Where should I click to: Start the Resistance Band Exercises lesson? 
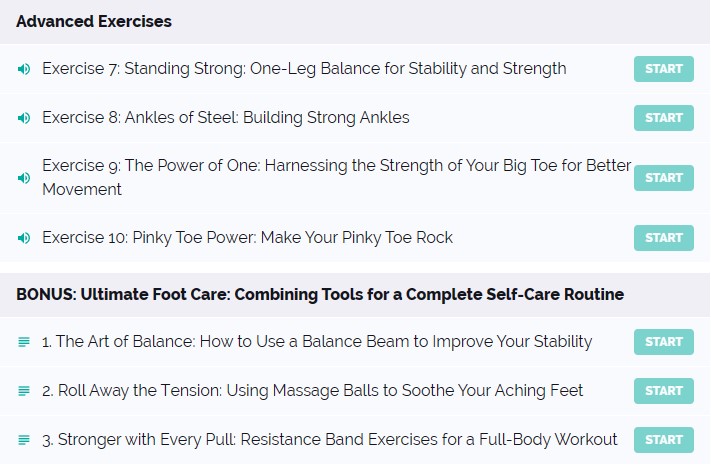[x=663, y=440]
